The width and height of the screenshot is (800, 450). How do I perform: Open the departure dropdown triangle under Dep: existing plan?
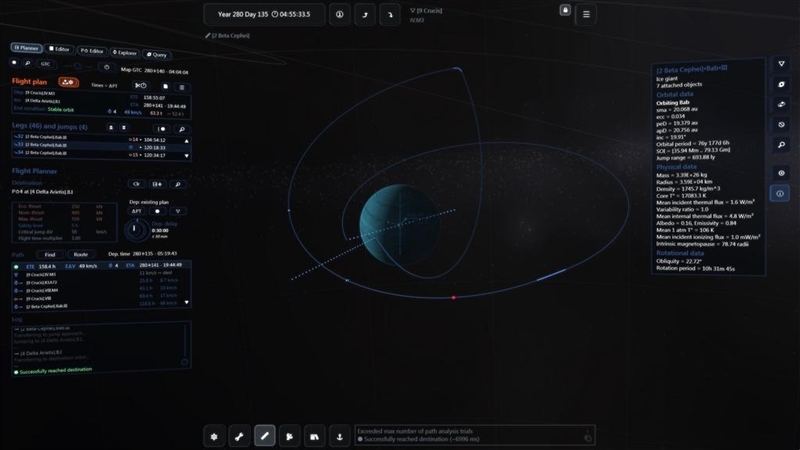(x=178, y=211)
